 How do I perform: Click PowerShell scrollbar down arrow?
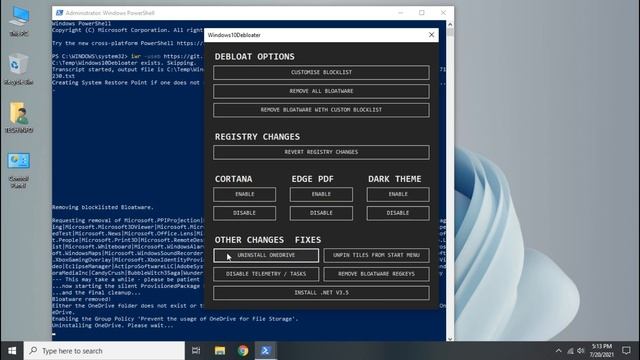(450, 338)
